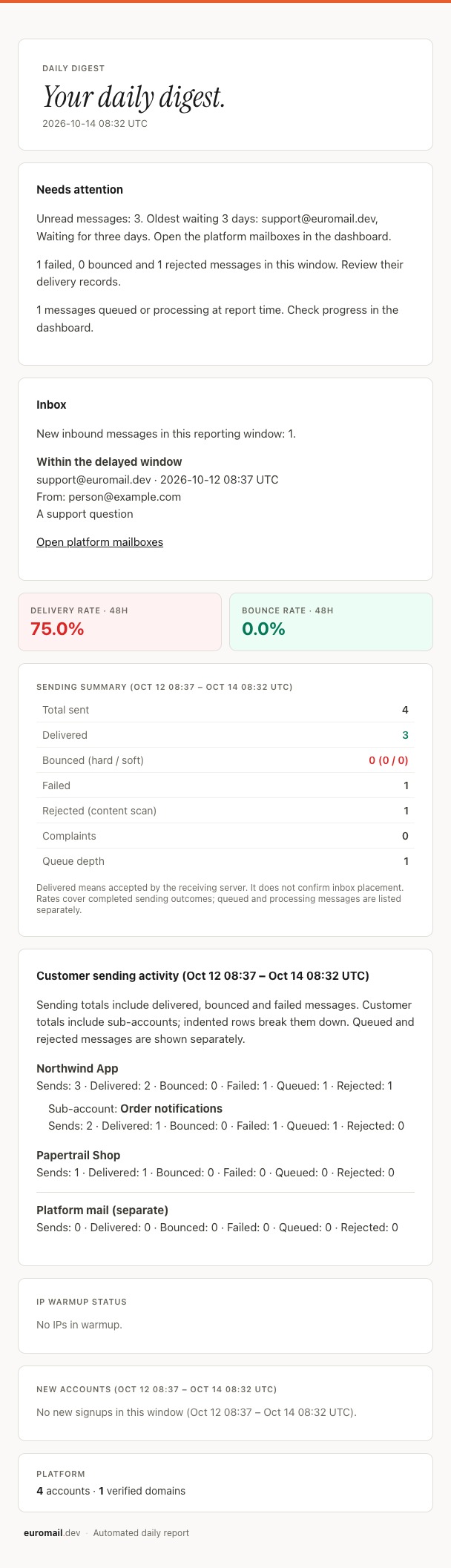Click the 75.0% delivery rate value
The width and height of the screenshot is (451, 1568).
click(57, 629)
